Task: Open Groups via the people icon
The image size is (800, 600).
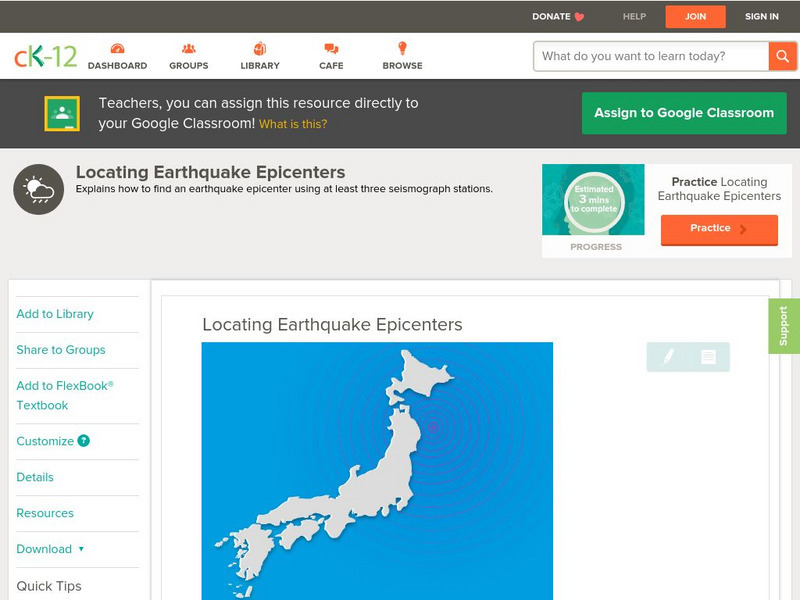Action: pos(188,47)
